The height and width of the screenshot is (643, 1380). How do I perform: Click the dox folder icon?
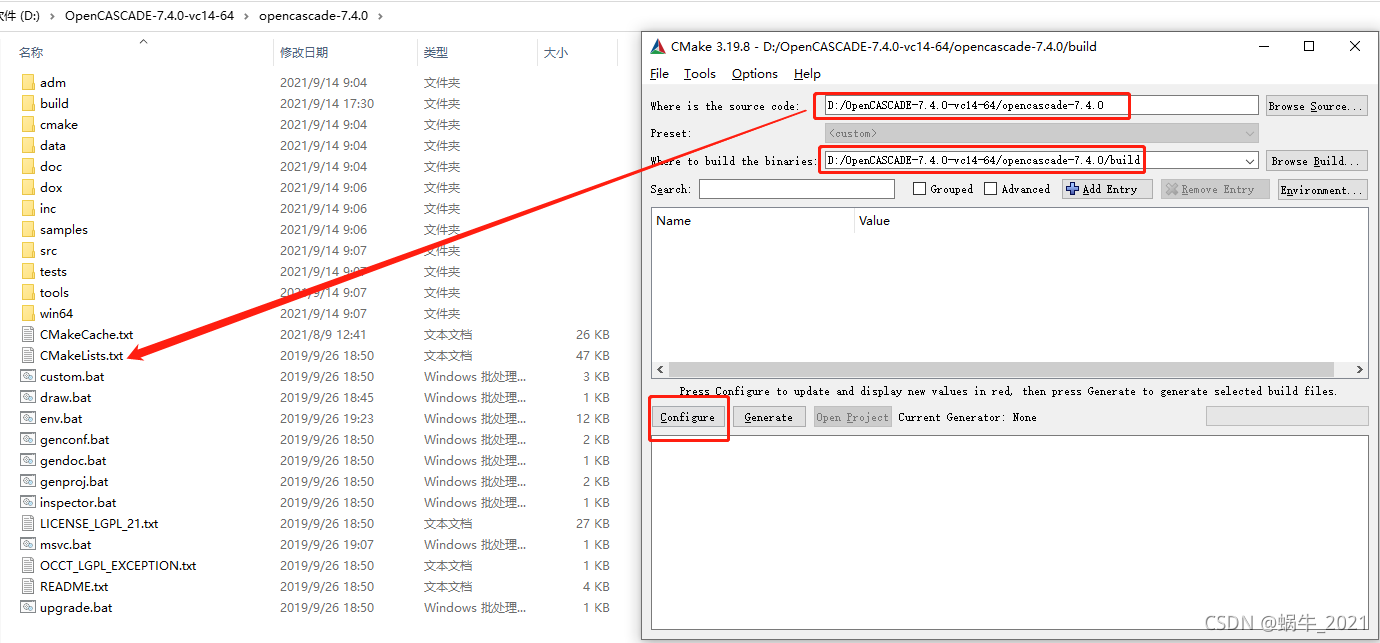[28, 187]
